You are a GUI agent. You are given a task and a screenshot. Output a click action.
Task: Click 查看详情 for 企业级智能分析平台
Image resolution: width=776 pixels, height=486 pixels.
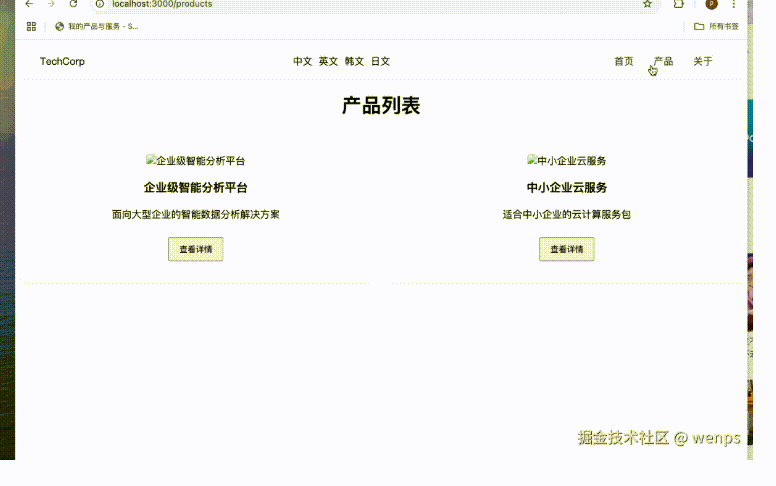click(195, 249)
